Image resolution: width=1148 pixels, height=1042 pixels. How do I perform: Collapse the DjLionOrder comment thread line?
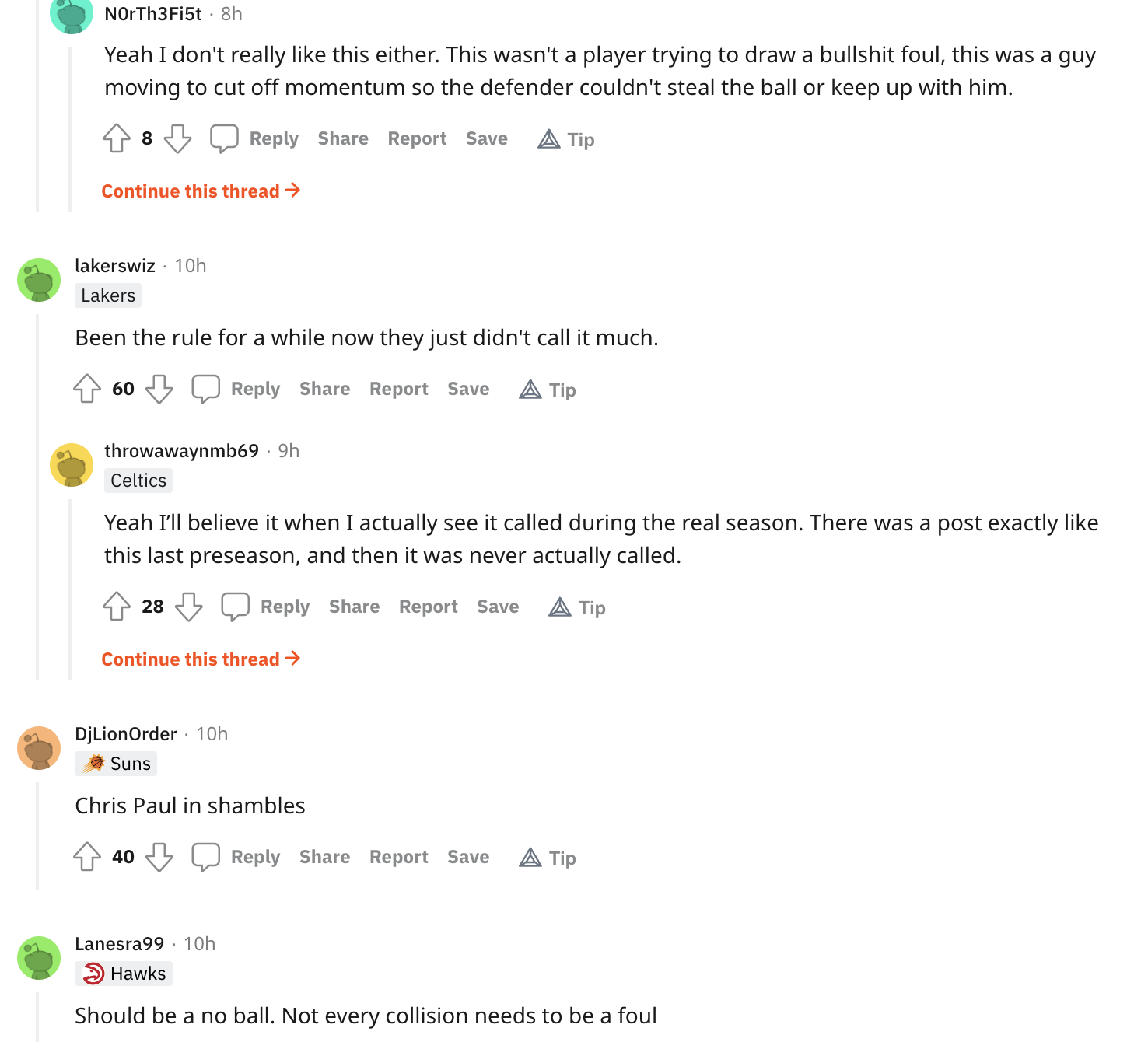click(x=37, y=836)
